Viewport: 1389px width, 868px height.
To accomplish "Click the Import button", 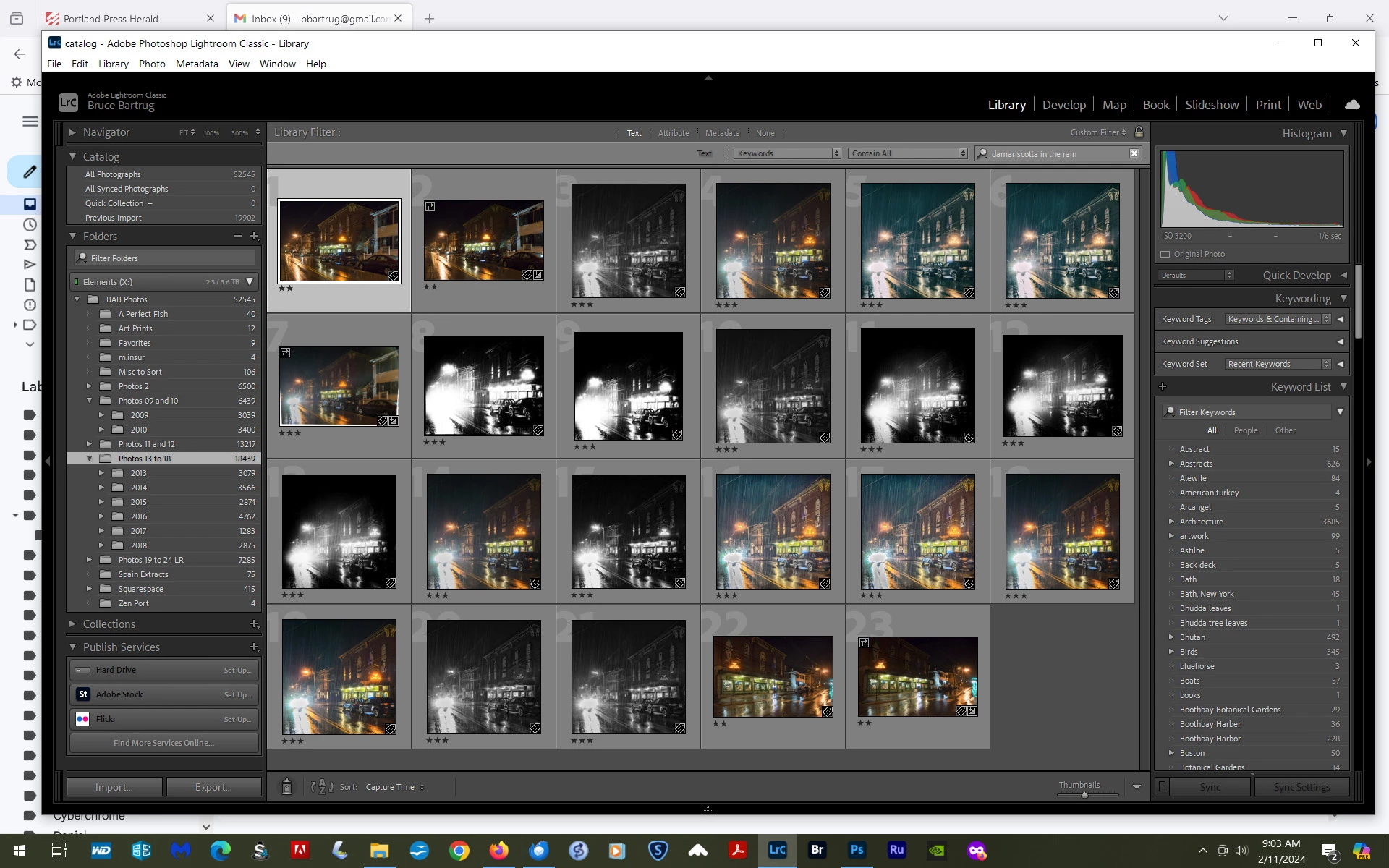I will (x=114, y=787).
